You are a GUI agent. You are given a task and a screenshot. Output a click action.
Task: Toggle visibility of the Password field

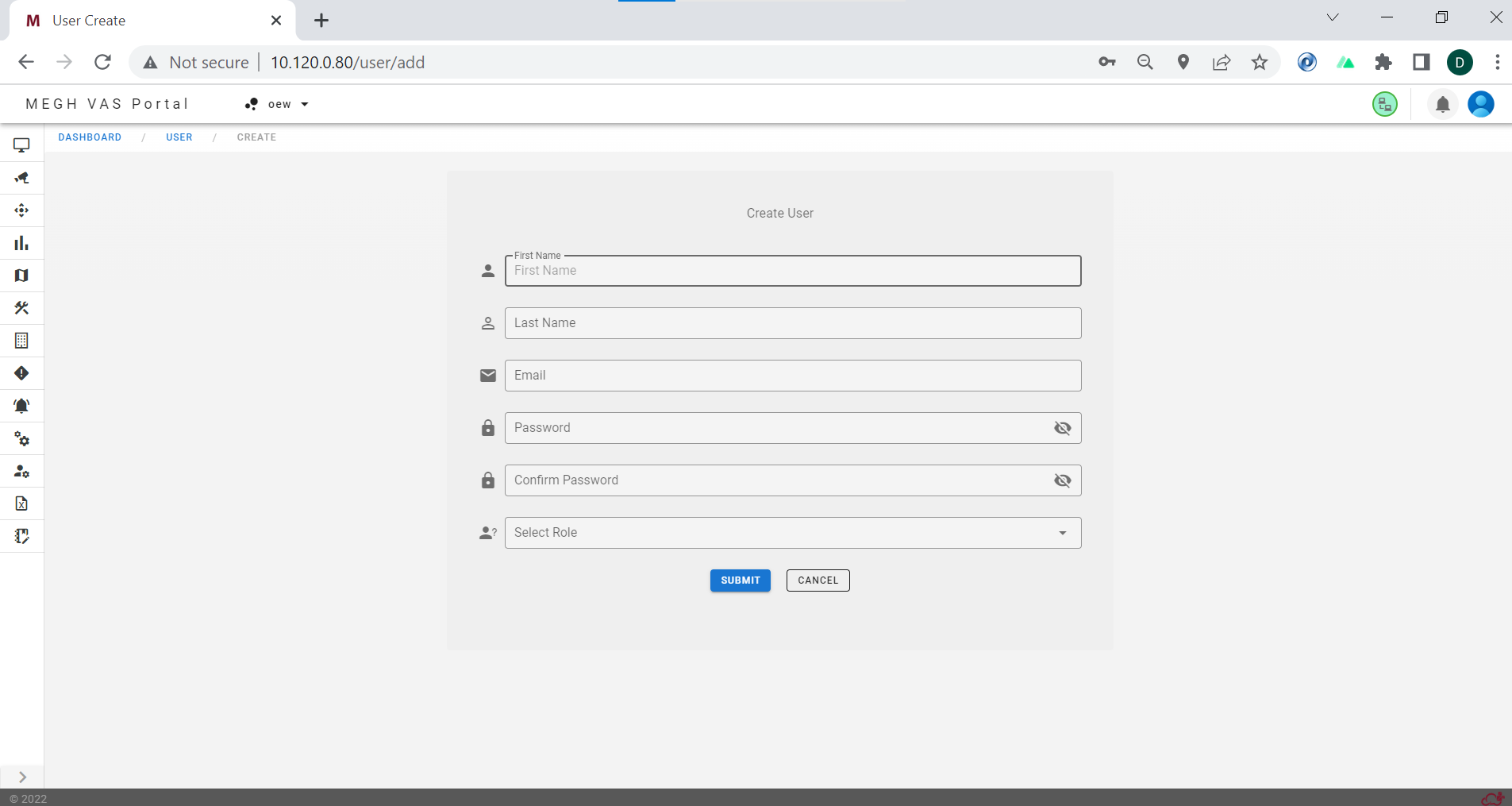coord(1062,428)
